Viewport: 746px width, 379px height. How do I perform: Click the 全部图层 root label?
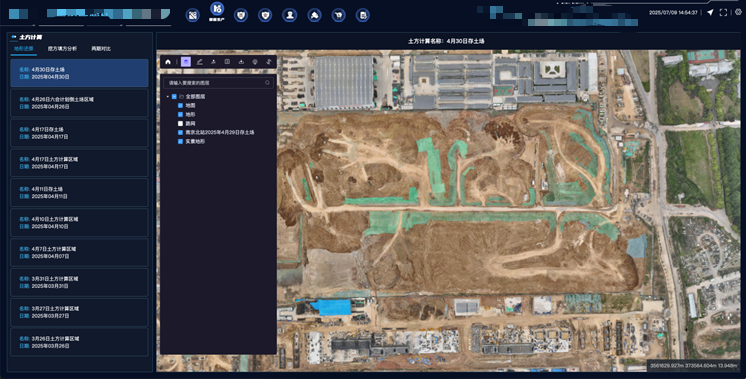click(195, 97)
